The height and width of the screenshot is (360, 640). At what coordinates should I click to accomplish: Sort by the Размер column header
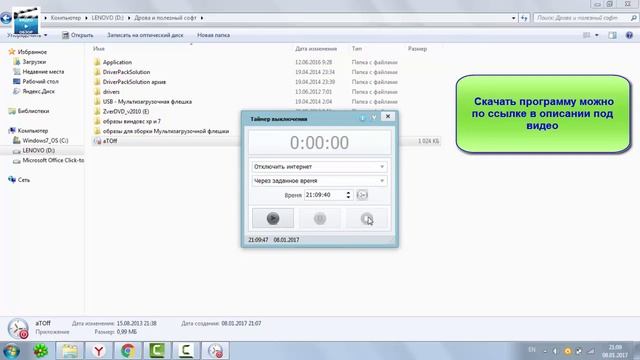[417, 49]
